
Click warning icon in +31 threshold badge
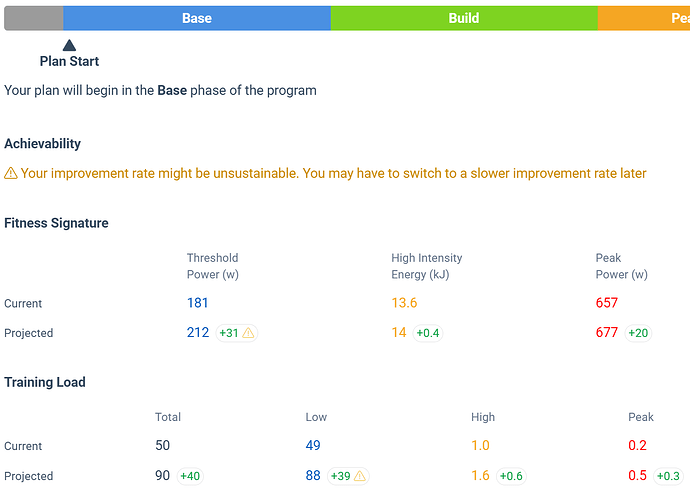(x=249, y=333)
